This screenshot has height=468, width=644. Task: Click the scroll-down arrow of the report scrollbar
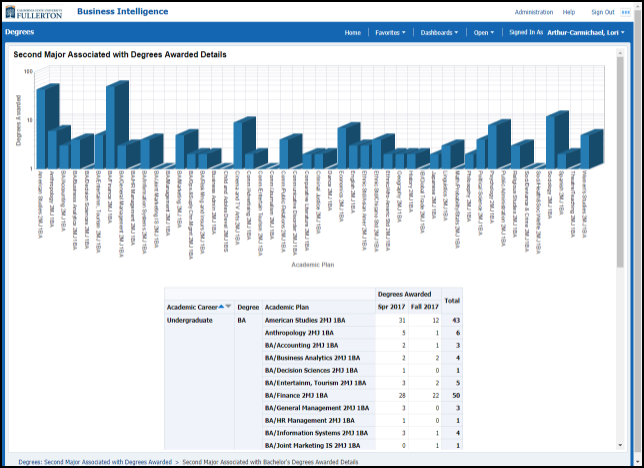(620, 445)
